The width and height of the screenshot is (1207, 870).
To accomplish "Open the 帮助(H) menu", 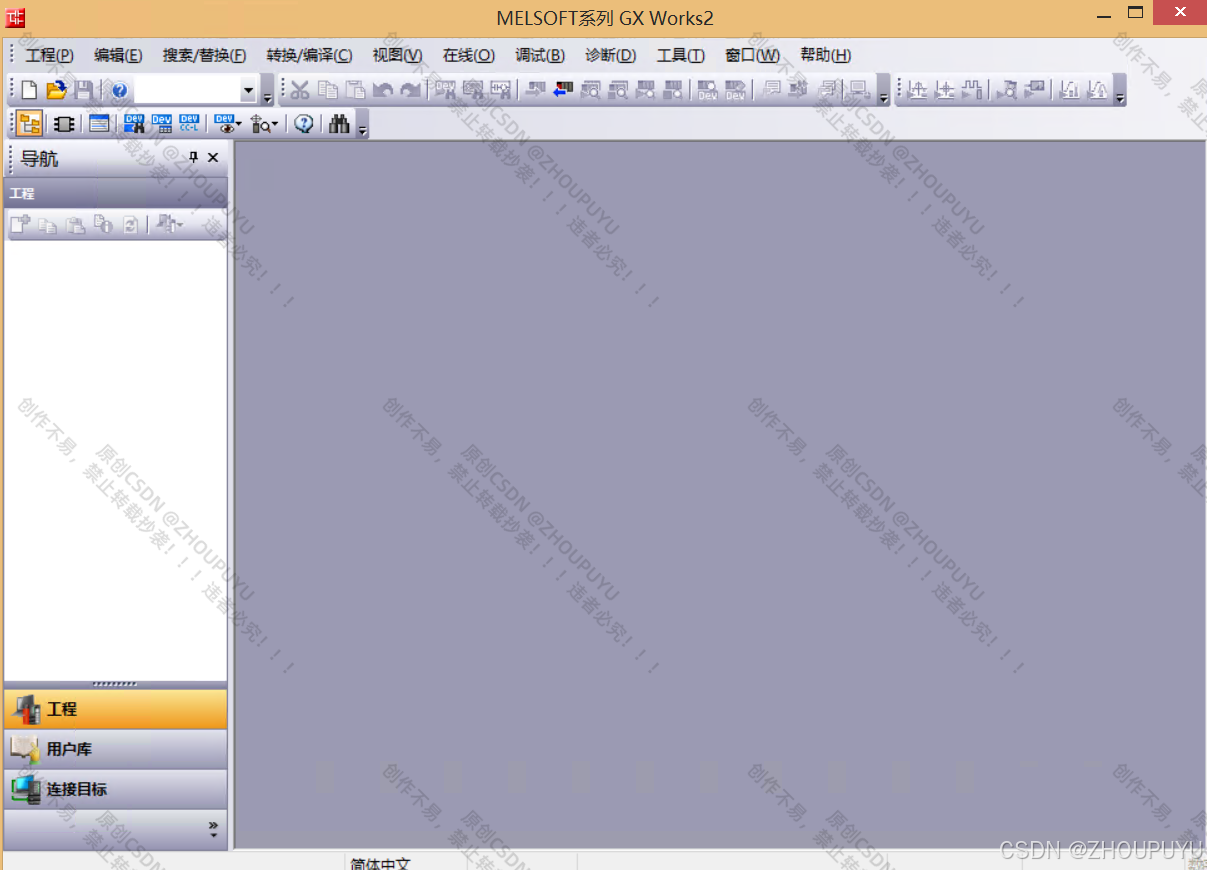I will [x=826, y=55].
